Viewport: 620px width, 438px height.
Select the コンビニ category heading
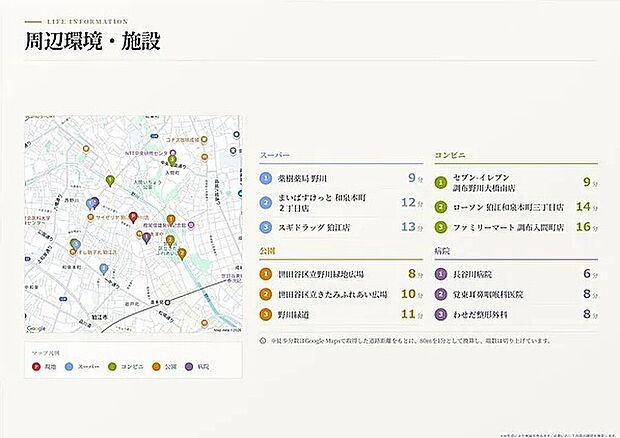pos(450,155)
